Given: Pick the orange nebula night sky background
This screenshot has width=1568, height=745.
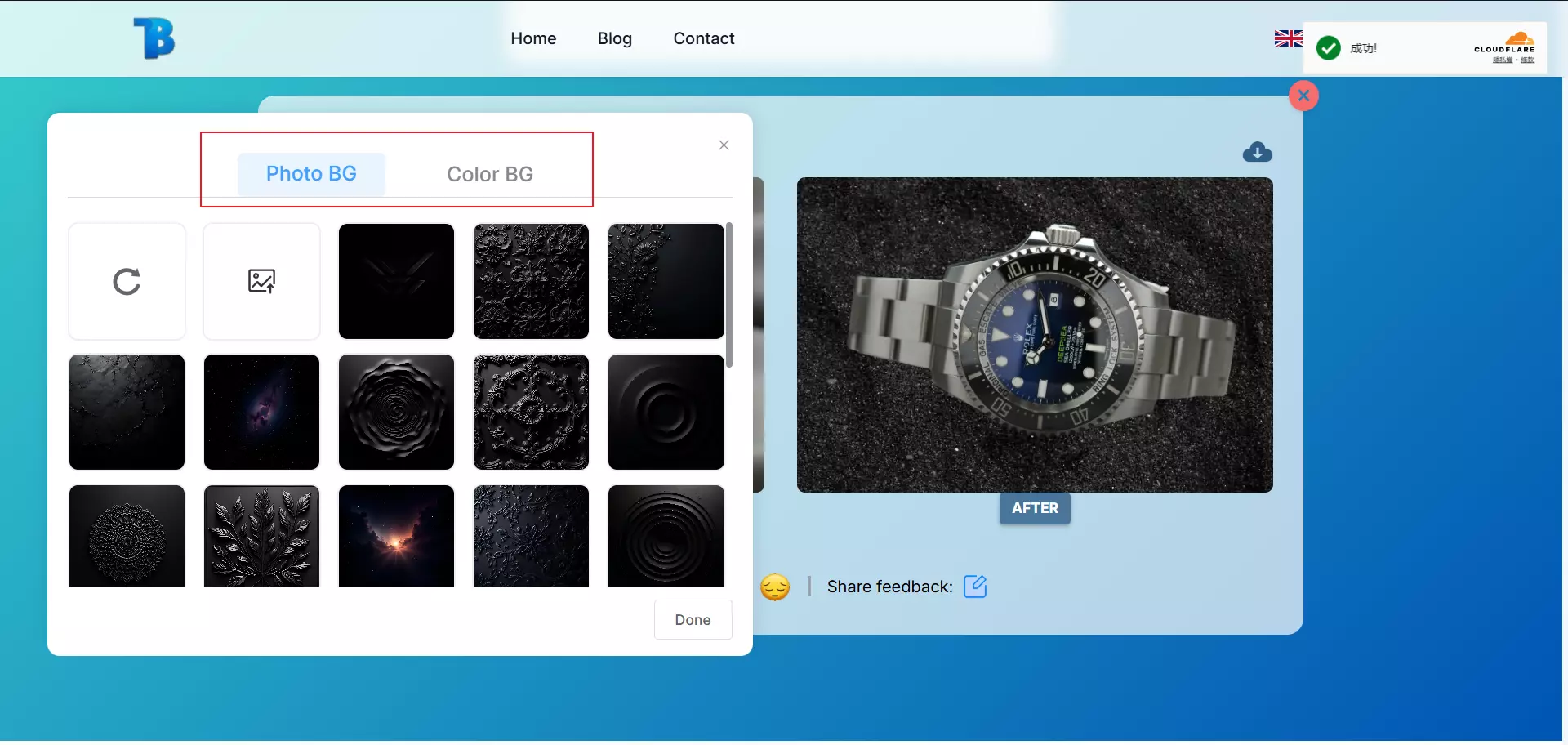Looking at the screenshot, I should coord(396,536).
